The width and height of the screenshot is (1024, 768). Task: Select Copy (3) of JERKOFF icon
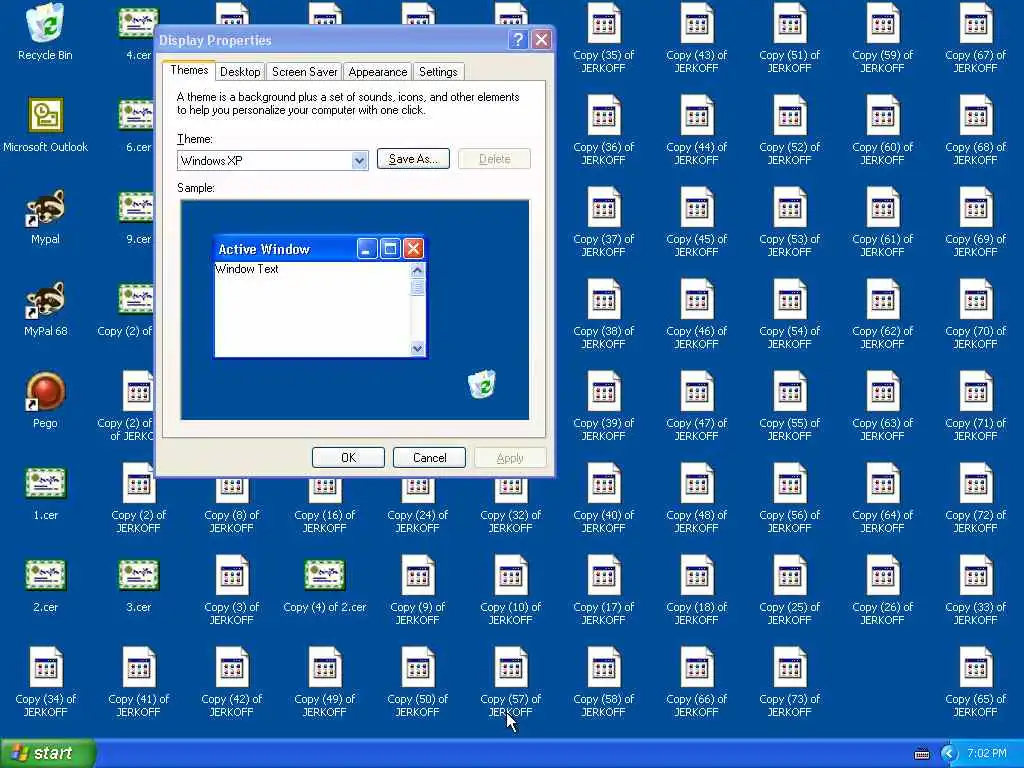click(x=231, y=575)
